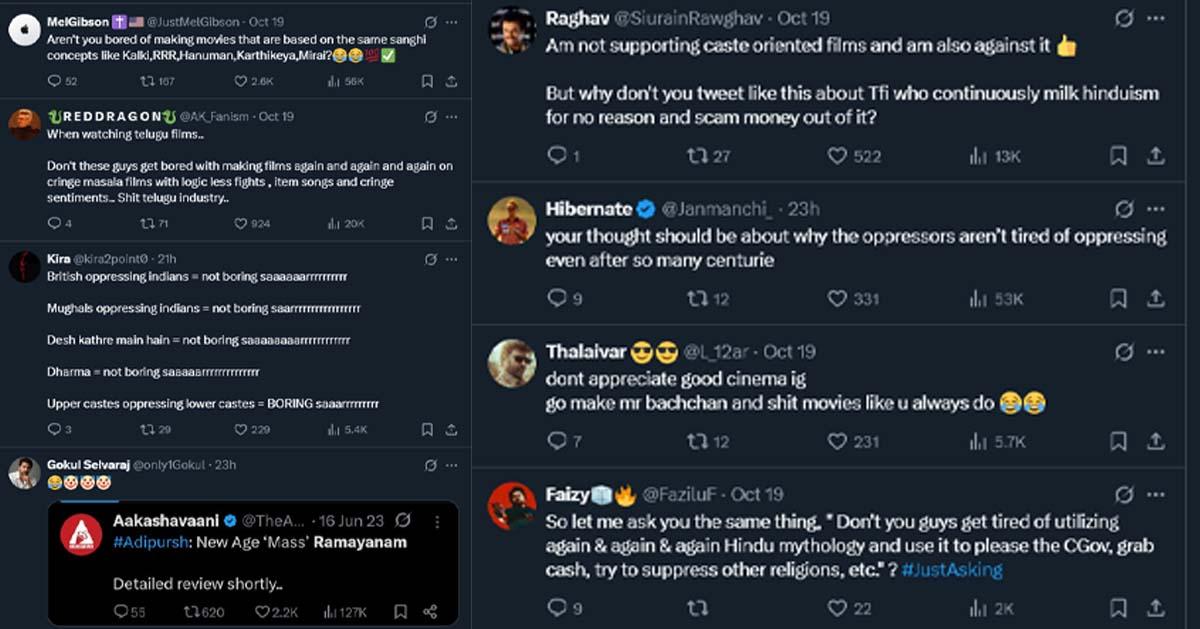Open Raghav's profile picture

(513, 32)
